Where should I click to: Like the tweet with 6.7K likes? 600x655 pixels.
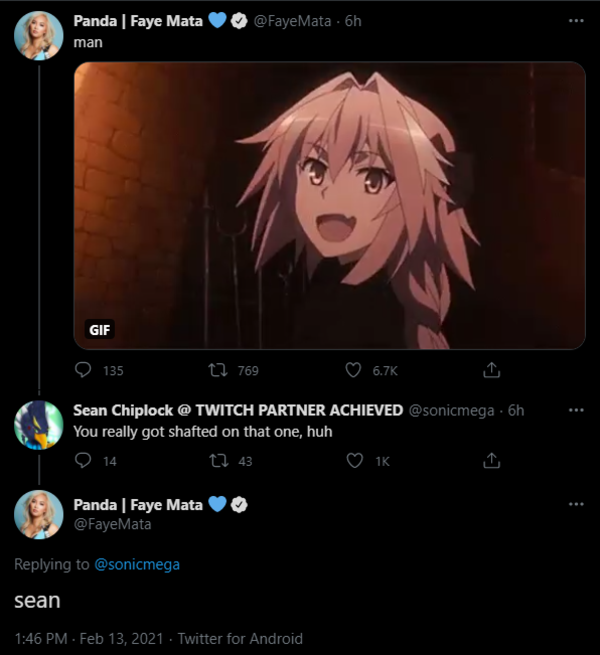[x=353, y=370]
